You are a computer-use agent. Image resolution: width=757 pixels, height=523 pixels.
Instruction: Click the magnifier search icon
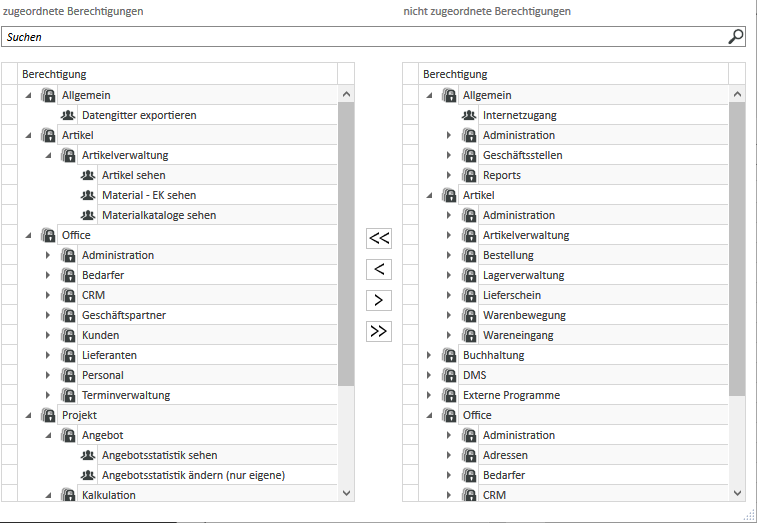click(x=735, y=37)
